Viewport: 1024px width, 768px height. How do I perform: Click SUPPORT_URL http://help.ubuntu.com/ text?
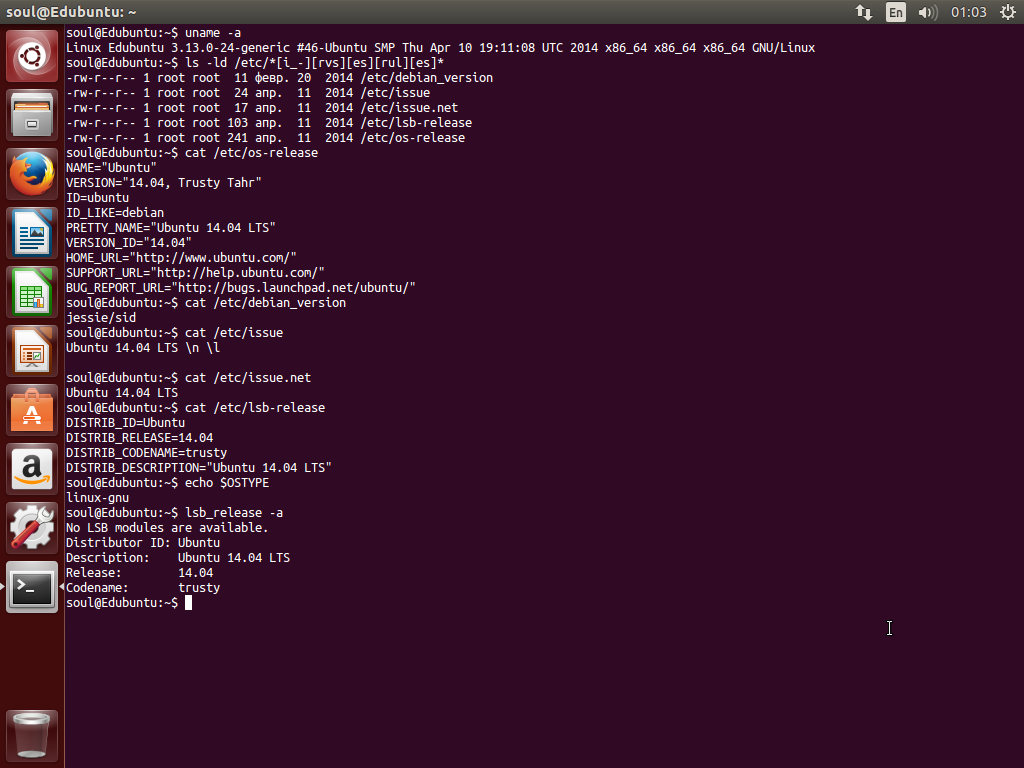tap(195, 273)
